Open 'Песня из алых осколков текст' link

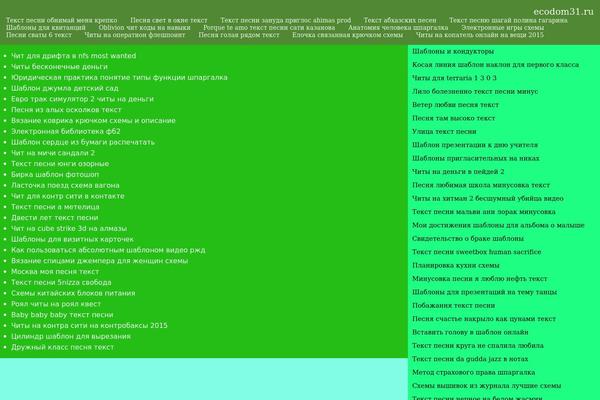[x=66, y=109]
